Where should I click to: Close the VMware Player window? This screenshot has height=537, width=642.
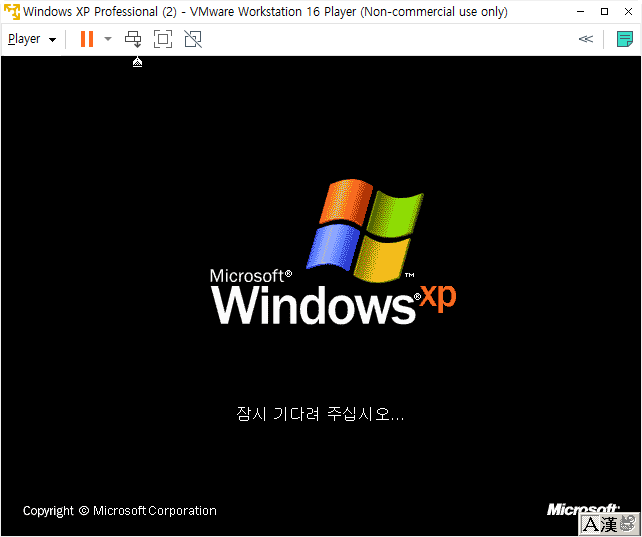[628, 11]
